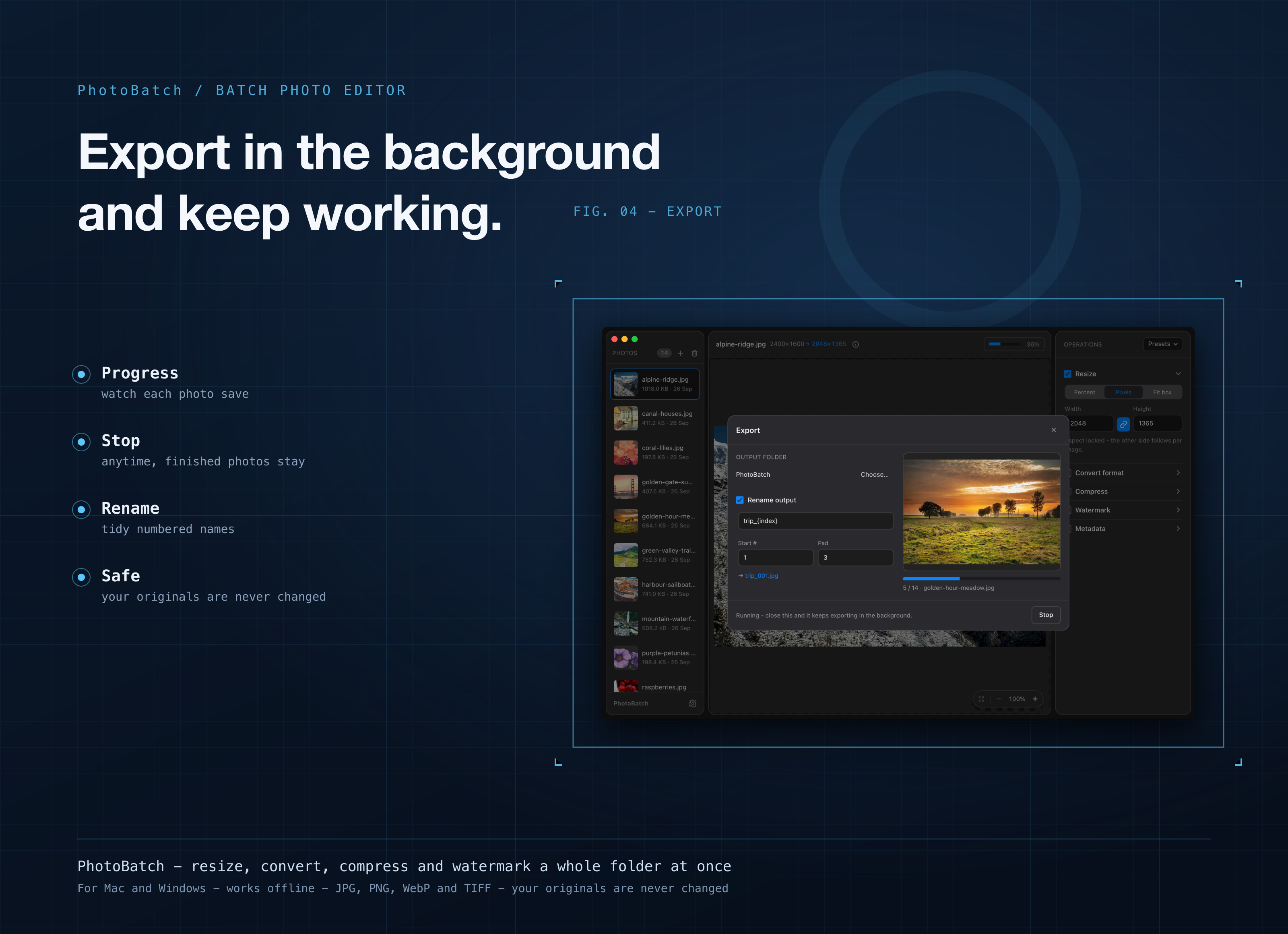Select the purple-petunias photo
1288x934 pixels.
(x=655, y=658)
